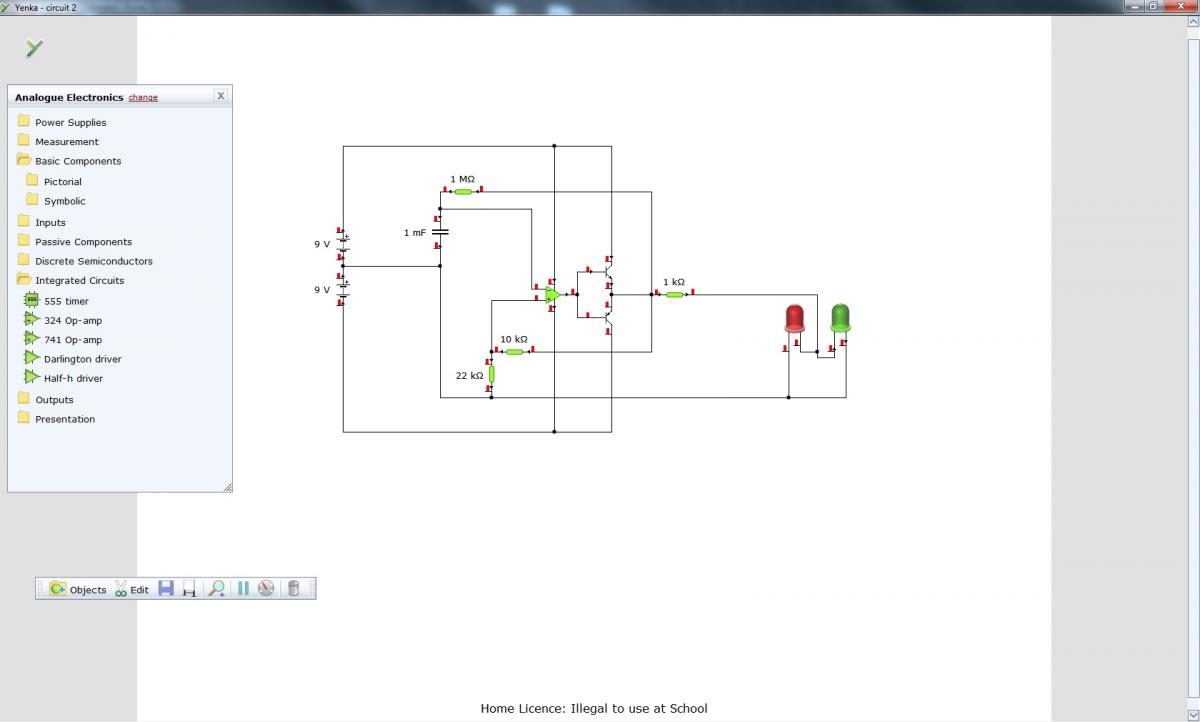The width and height of the screenshot is (1200, 722).
Task: Save the circuit with the floppy disk icon
Action: point(166,588)
